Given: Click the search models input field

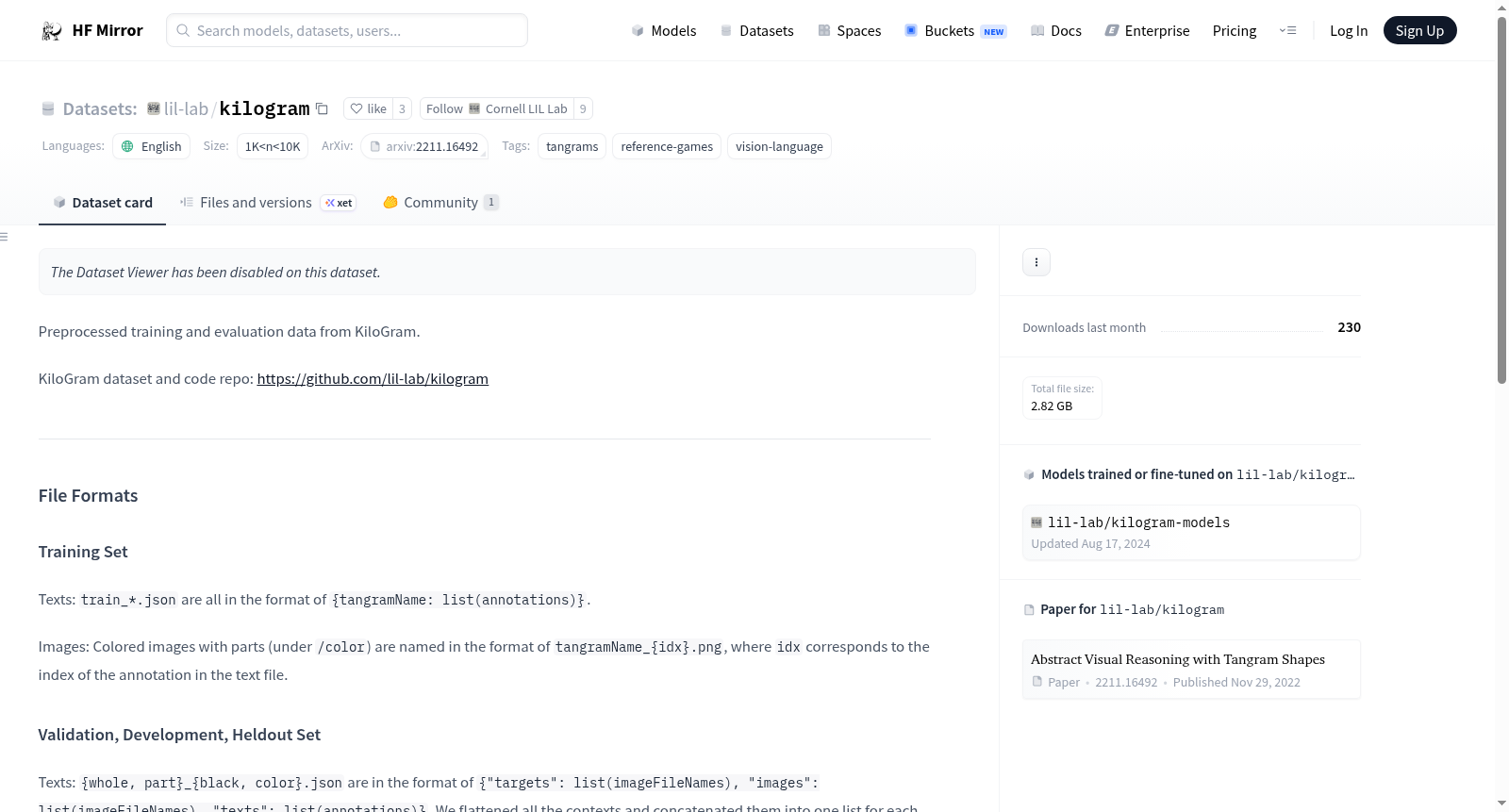Looking at the screenshot, I should pyautogui.click(x=347, y=30).
